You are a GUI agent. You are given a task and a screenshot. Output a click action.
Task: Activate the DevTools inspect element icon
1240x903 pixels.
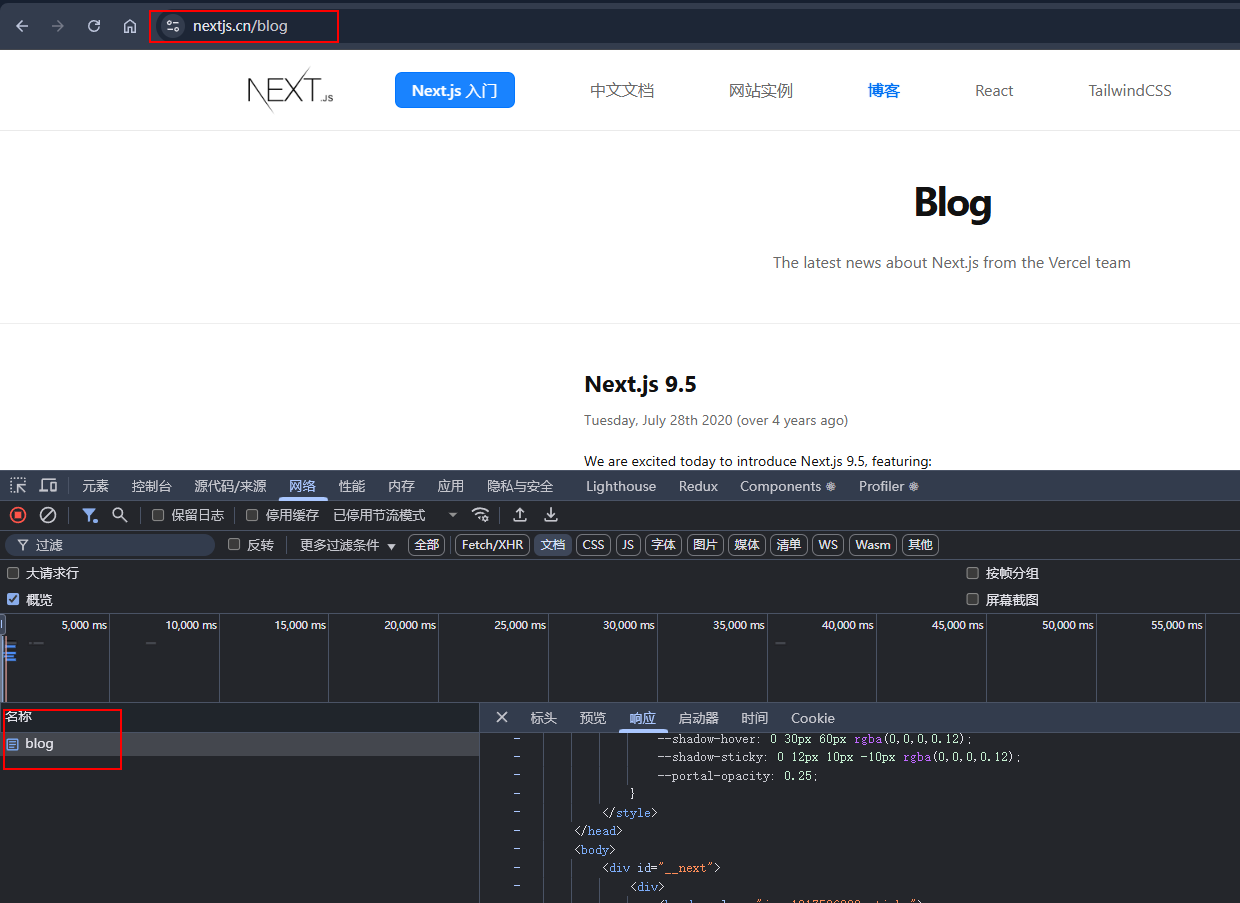[x=18, y=486]
